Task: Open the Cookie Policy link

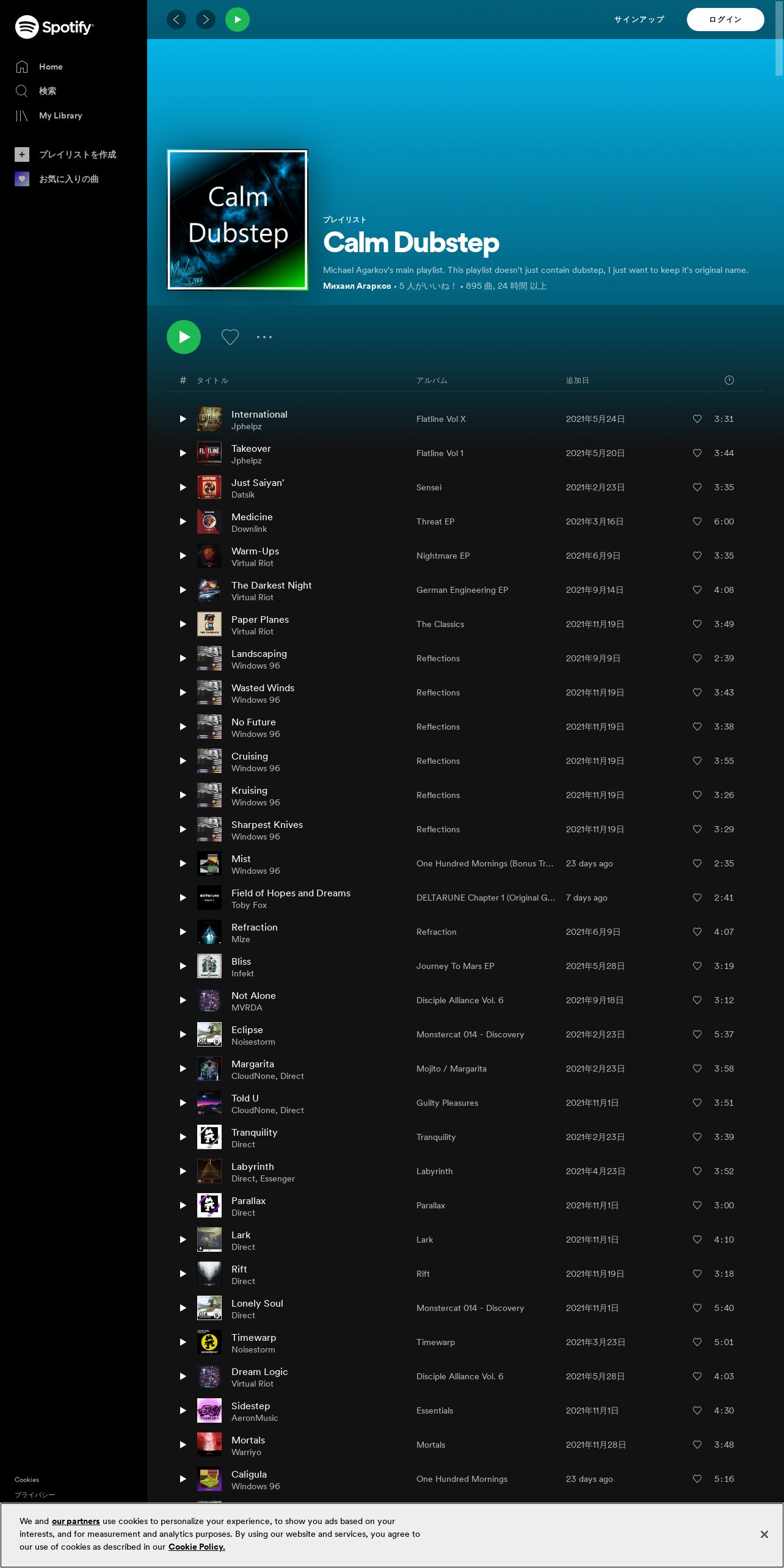Action: tap(197, 1547)
